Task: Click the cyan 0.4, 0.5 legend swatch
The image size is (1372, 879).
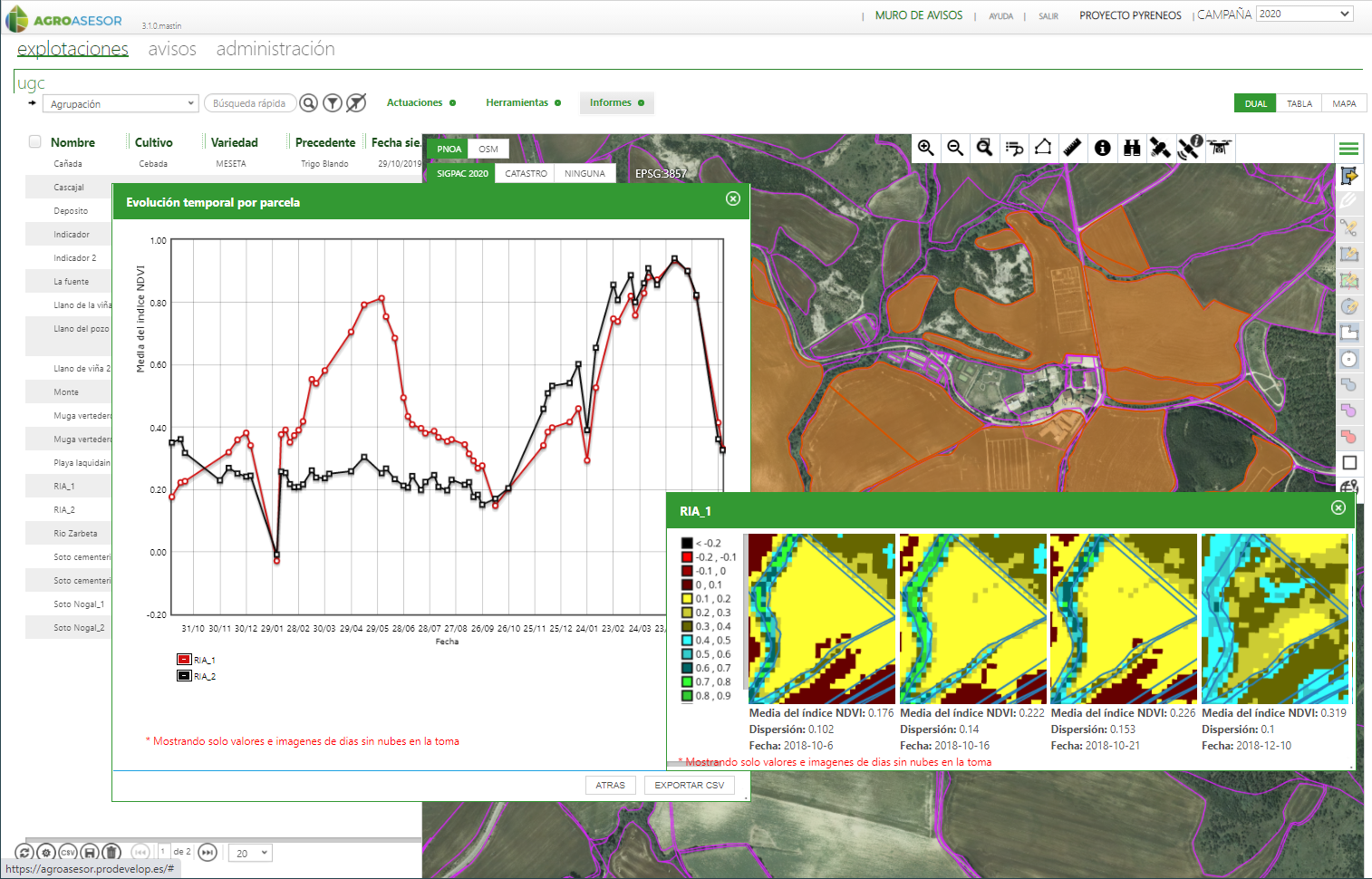Action: pyautogui.click(x=687, y=641)
